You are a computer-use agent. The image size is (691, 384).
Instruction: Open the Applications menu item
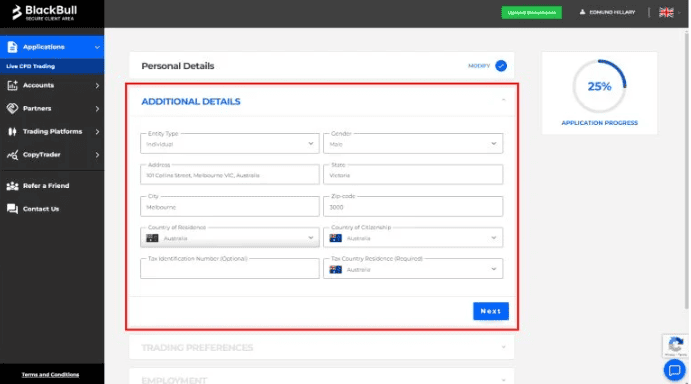[x=52, y=47]
